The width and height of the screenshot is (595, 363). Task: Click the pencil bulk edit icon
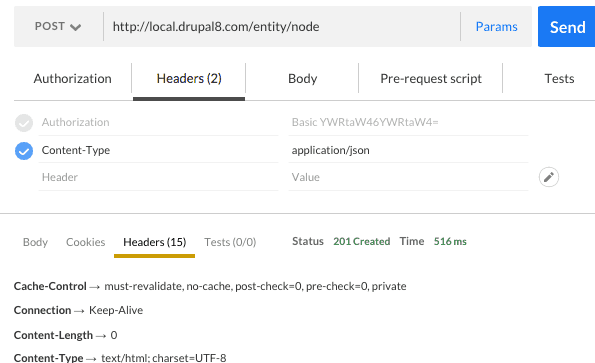tap(549, 177)
